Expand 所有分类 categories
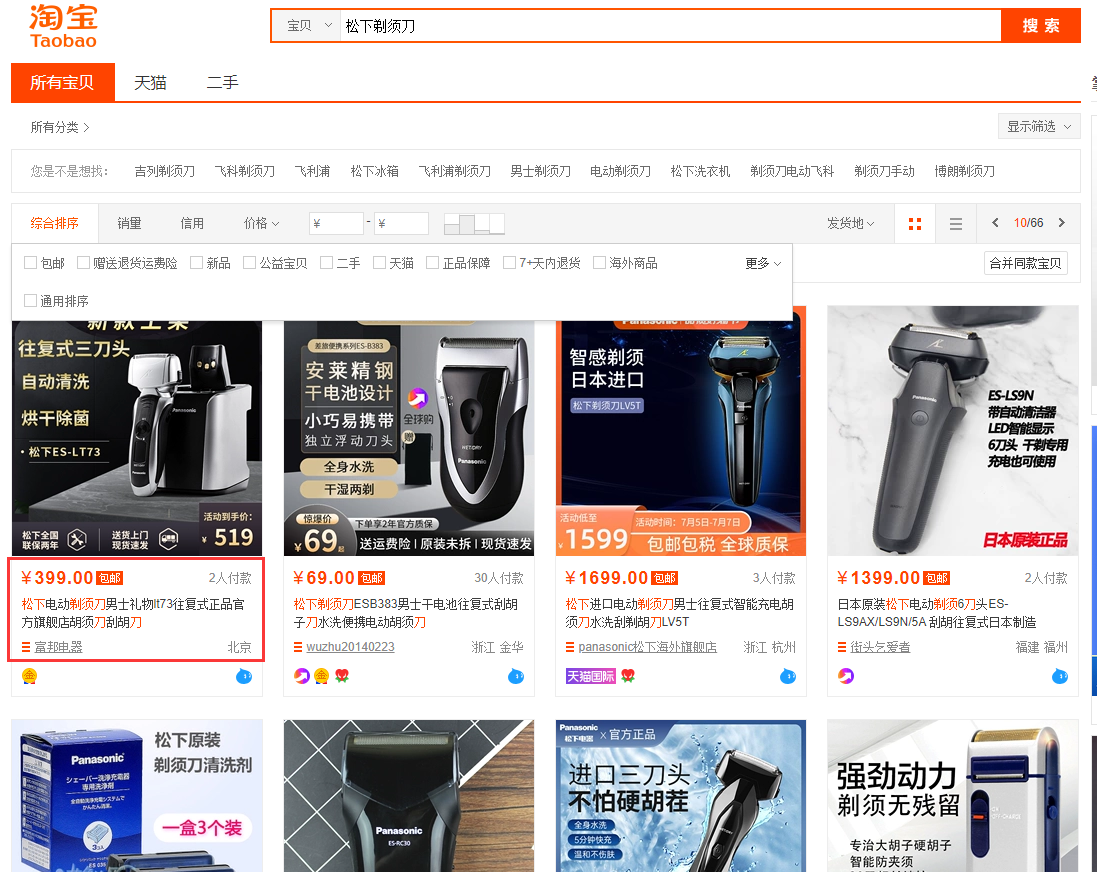Screen dimensions: 1097x872 (59, 127)
